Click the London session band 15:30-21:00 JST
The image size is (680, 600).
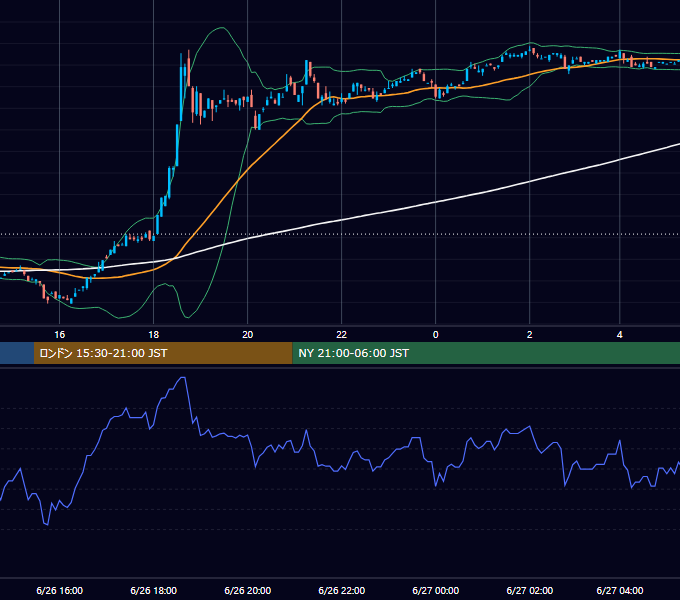(x=163, y=353)
